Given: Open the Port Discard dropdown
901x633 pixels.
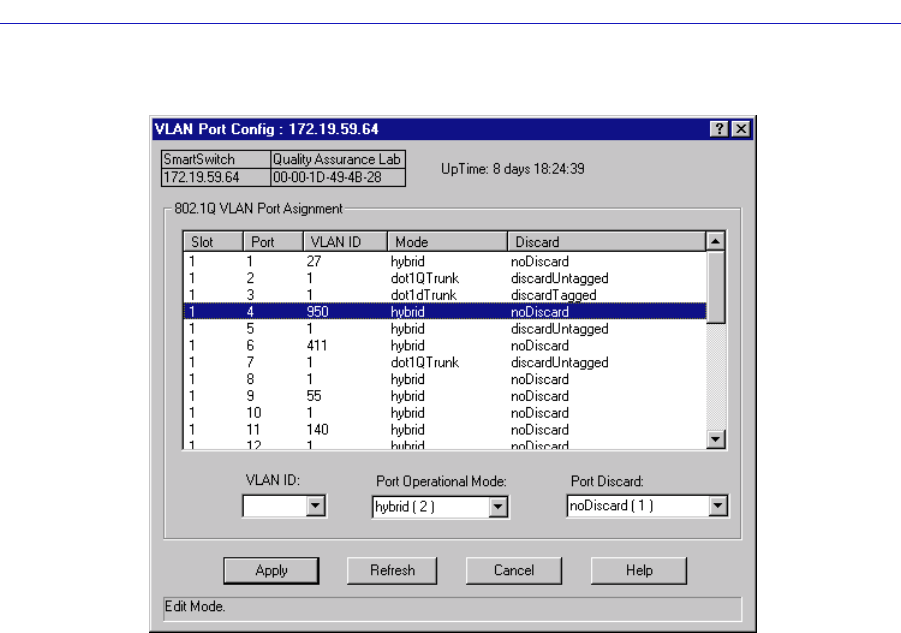Looking at the screenshot, I should [x=717, y=507].
